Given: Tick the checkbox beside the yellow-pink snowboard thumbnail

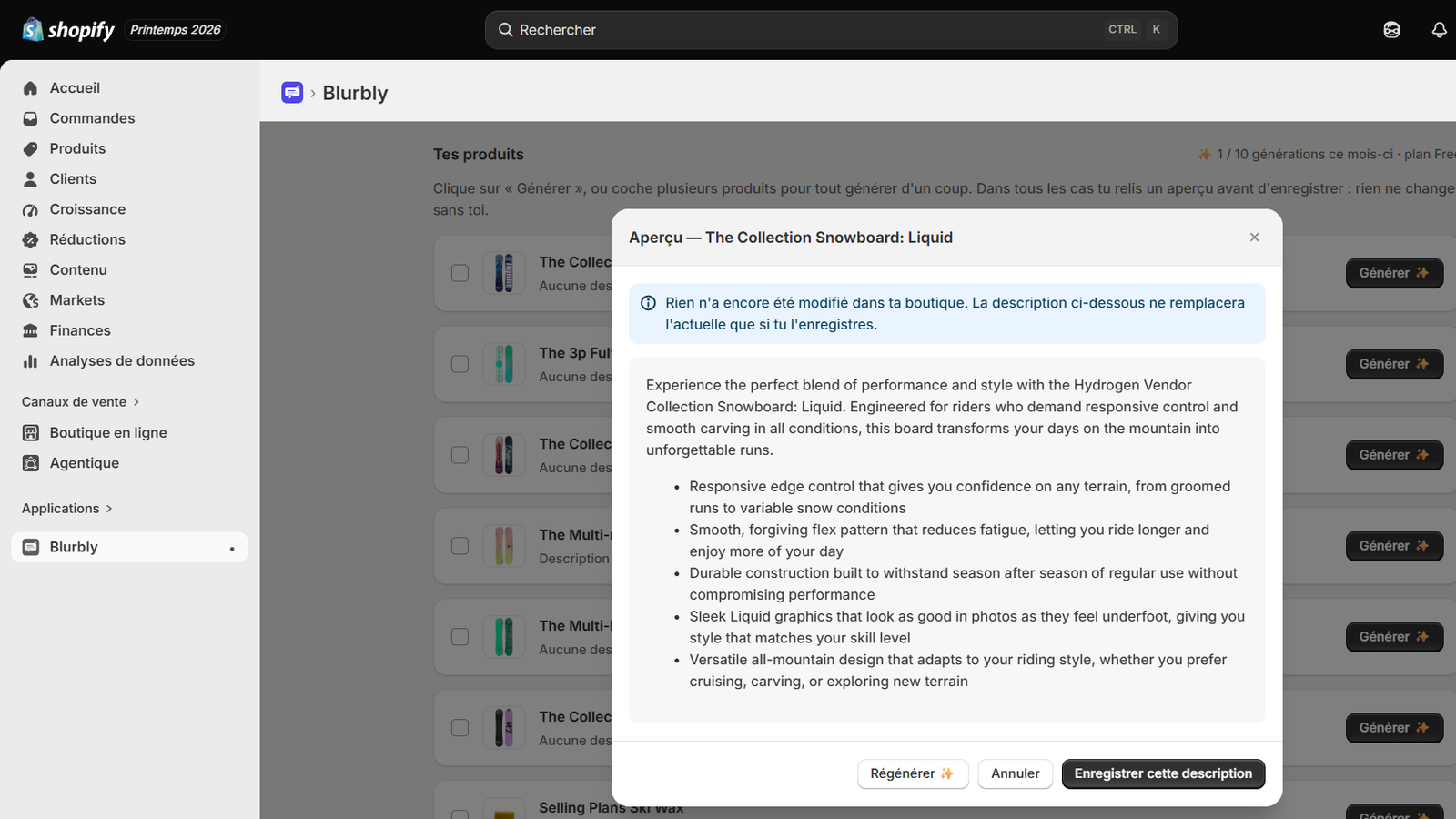Looking at the screenshot, I should click(x=460, y=546).
